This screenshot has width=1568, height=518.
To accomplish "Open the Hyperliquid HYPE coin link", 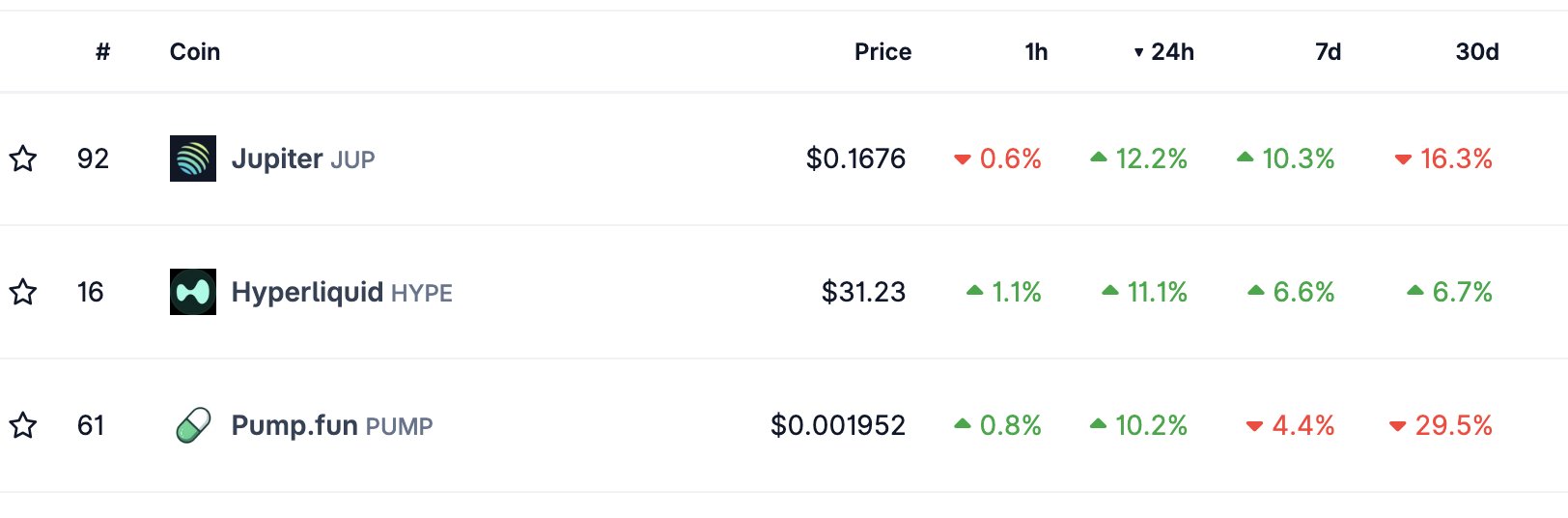I will click(341, 292).
